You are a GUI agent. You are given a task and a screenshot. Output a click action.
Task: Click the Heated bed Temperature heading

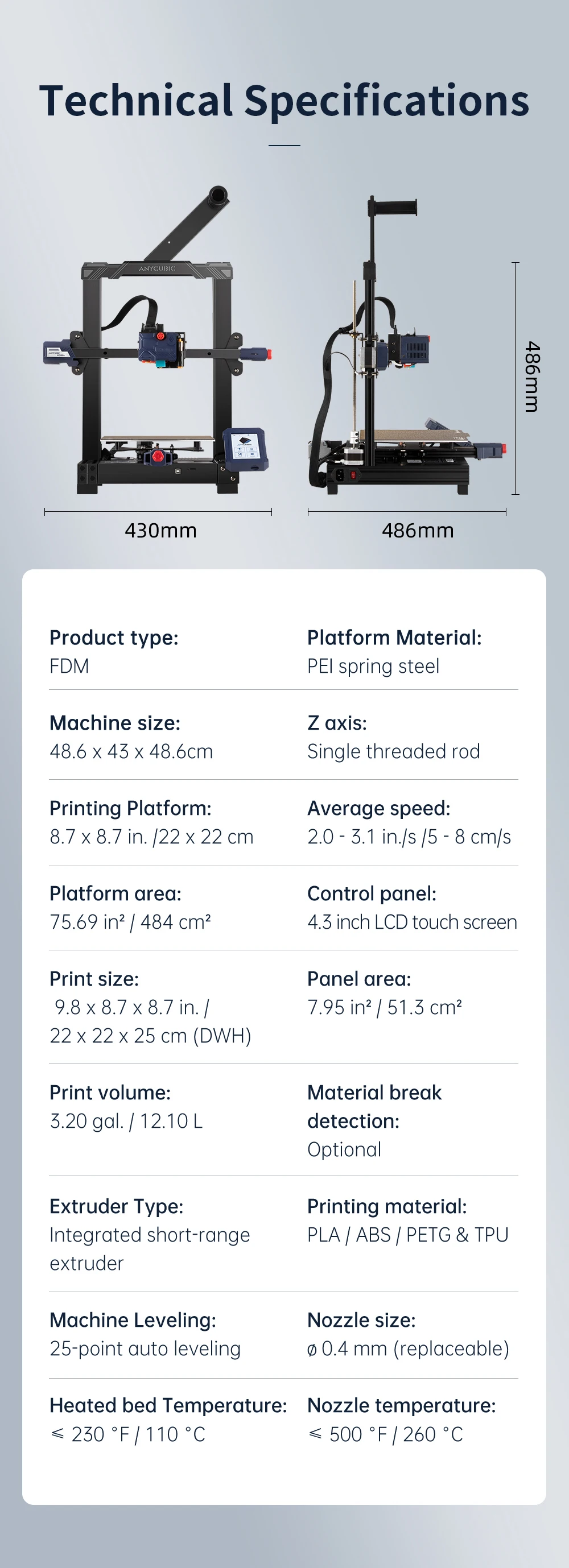tap(168, 1405)
